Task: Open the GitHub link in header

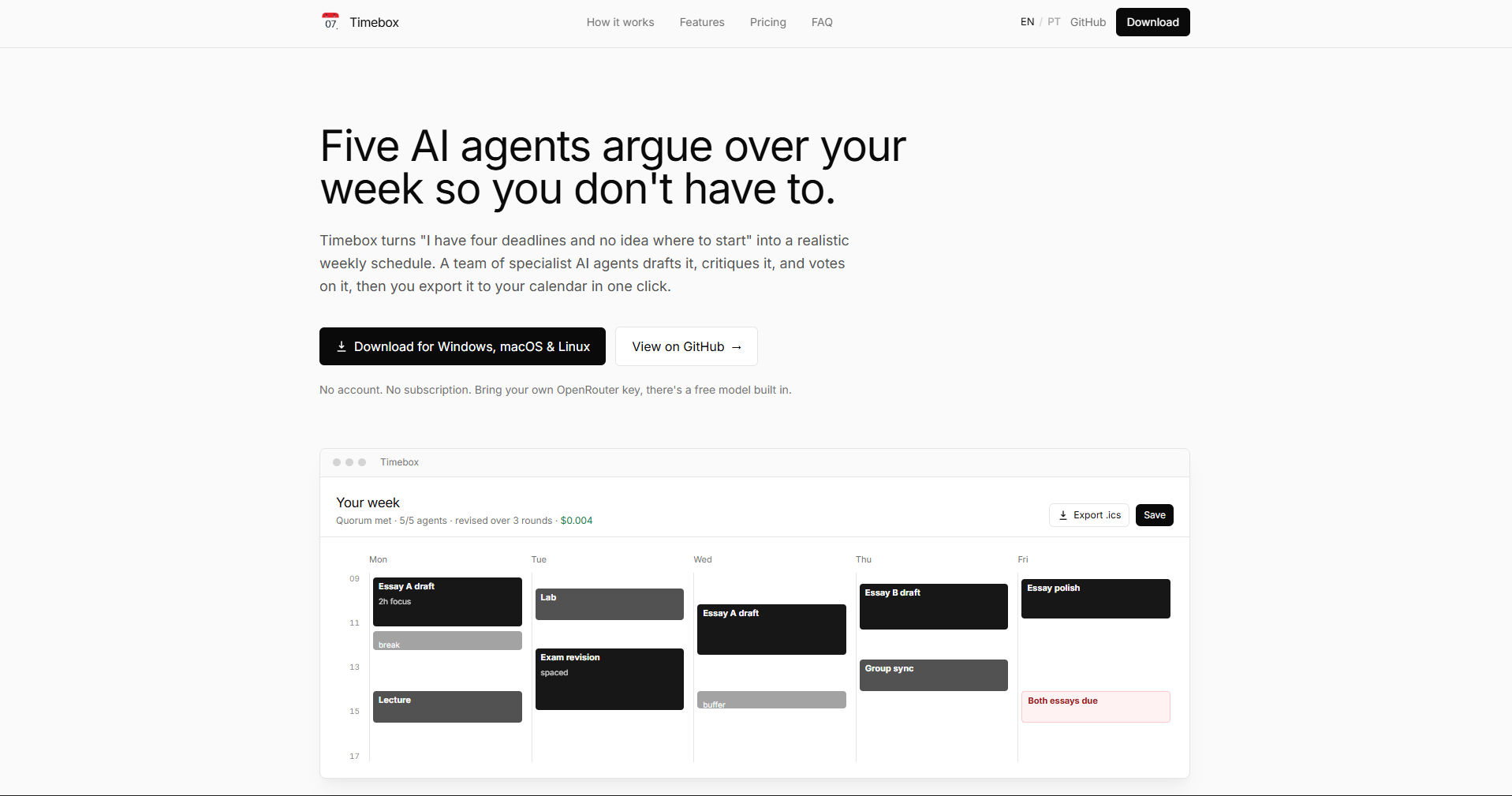Action: pyautogui.click(x=1088, y=22)
